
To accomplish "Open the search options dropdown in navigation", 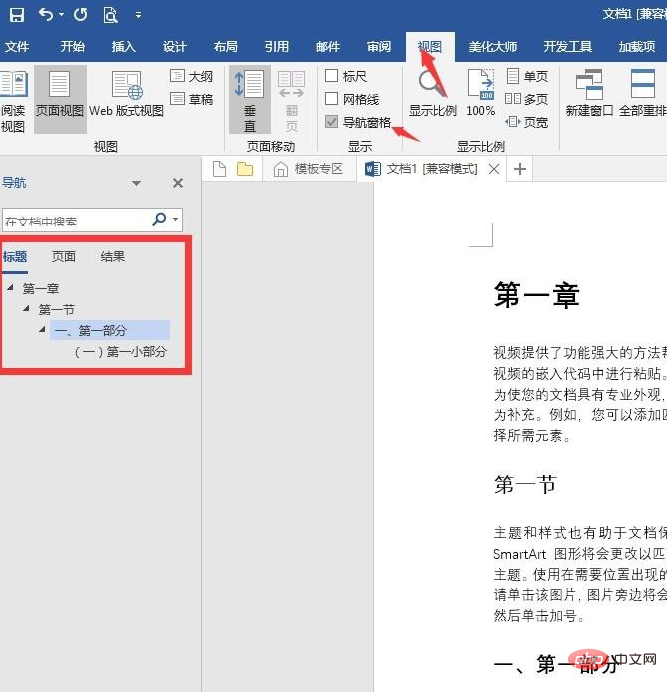I will point(177,220).
